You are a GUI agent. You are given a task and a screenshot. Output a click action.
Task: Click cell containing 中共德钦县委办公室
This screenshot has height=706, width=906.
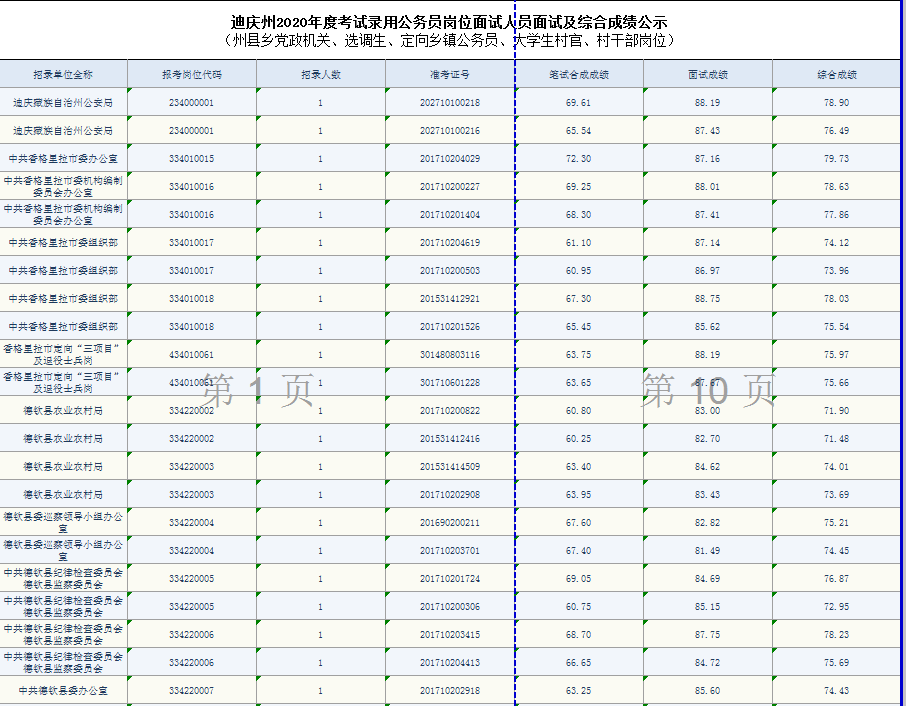[x=63, y=691]
